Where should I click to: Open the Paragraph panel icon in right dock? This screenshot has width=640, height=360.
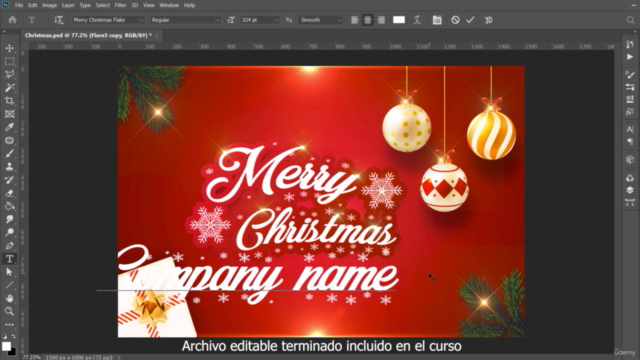(x=630, y=142)
